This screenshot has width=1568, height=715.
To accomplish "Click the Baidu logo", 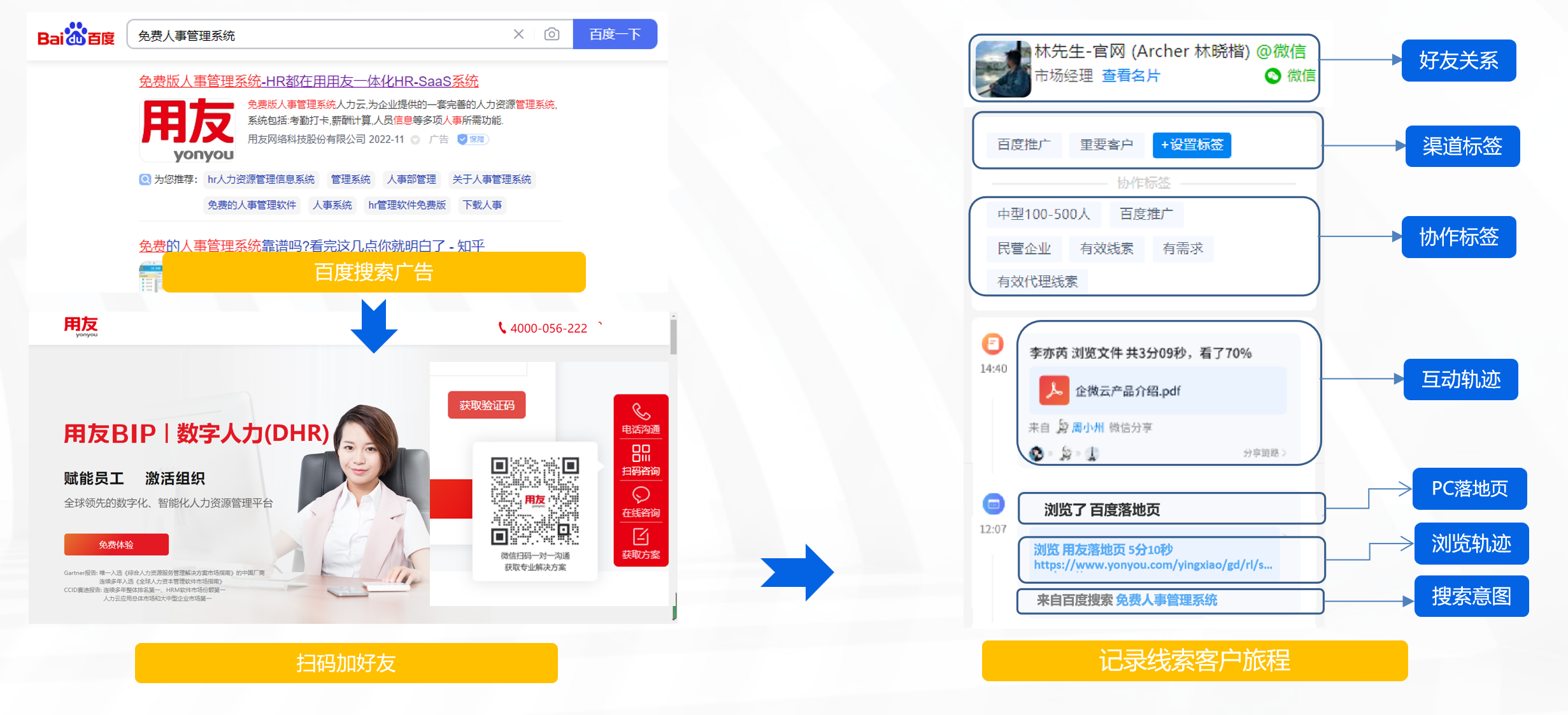I will pos(76,35).
